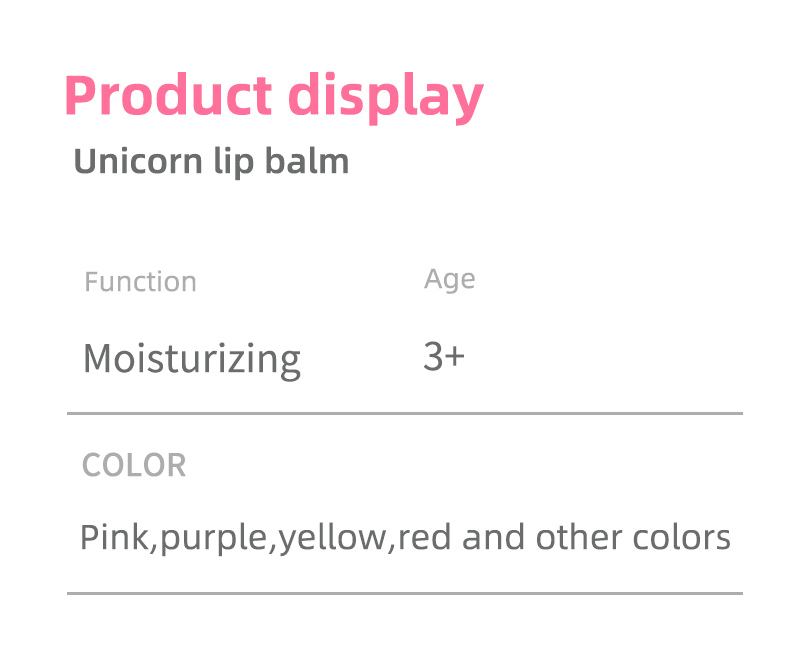The image size is (790, 666).
Task: Click the word "purple" in the color list
Action: click(x=214, y=540)
